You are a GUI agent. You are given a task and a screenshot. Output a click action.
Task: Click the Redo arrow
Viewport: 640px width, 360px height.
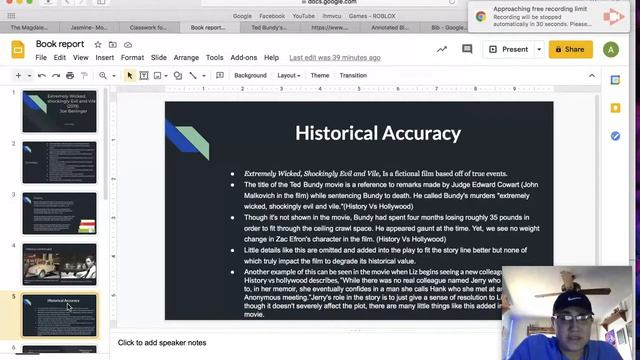pyautogui.click(x=56, y=76)
